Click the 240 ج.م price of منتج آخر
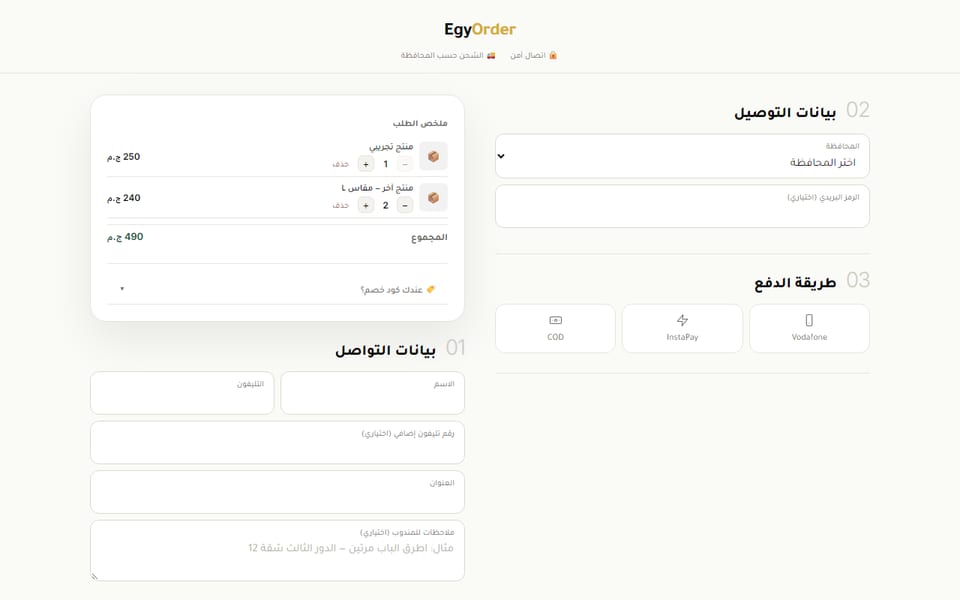 (124, 198)
